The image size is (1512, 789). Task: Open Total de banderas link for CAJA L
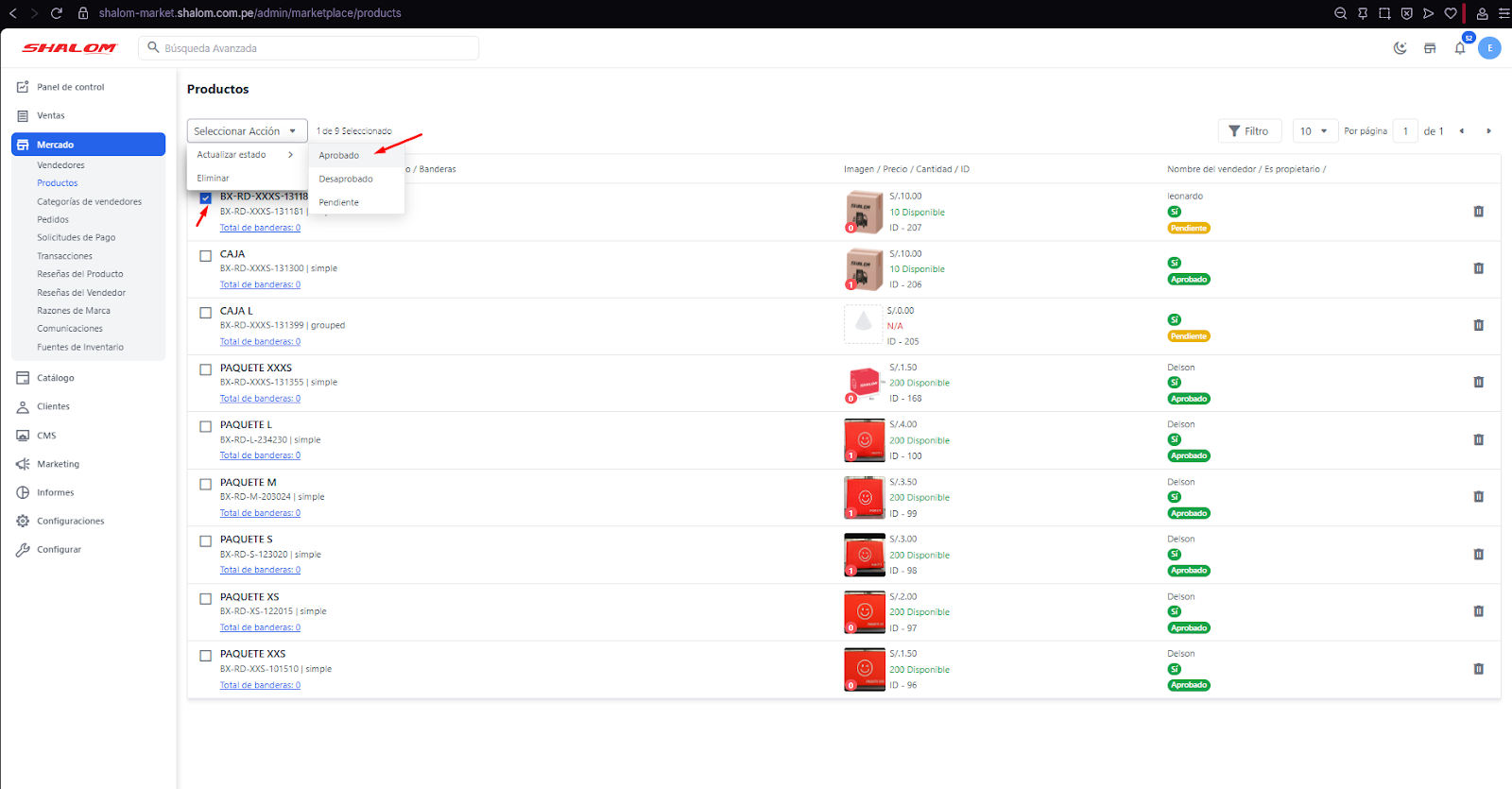[260, 342]
